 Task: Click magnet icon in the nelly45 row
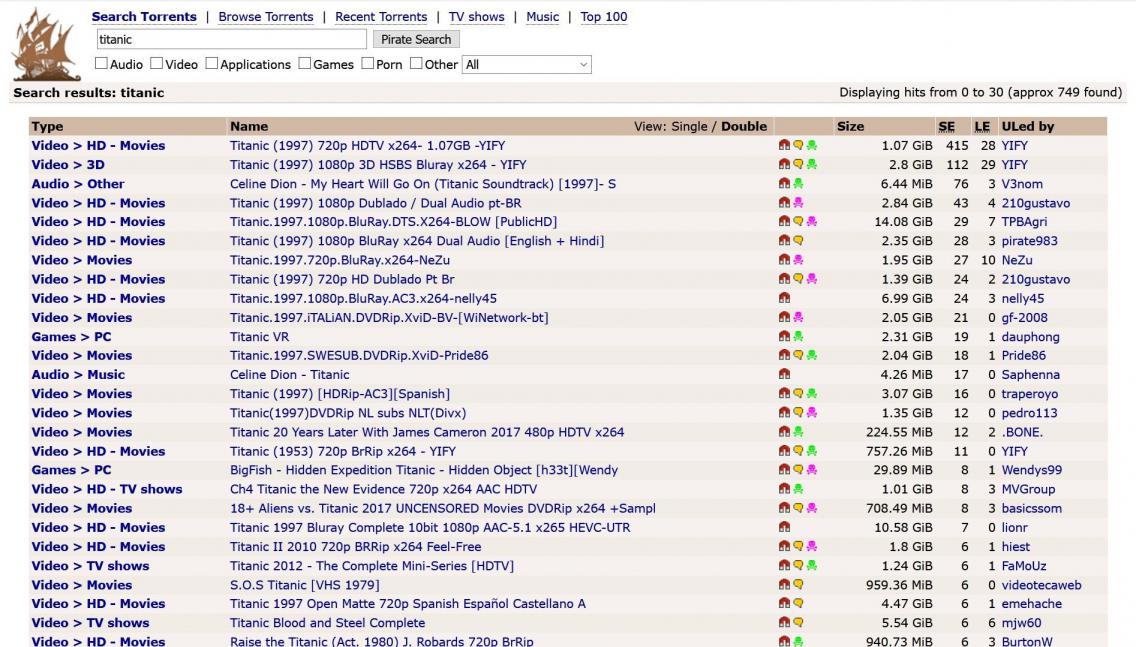tap(784, 298)
